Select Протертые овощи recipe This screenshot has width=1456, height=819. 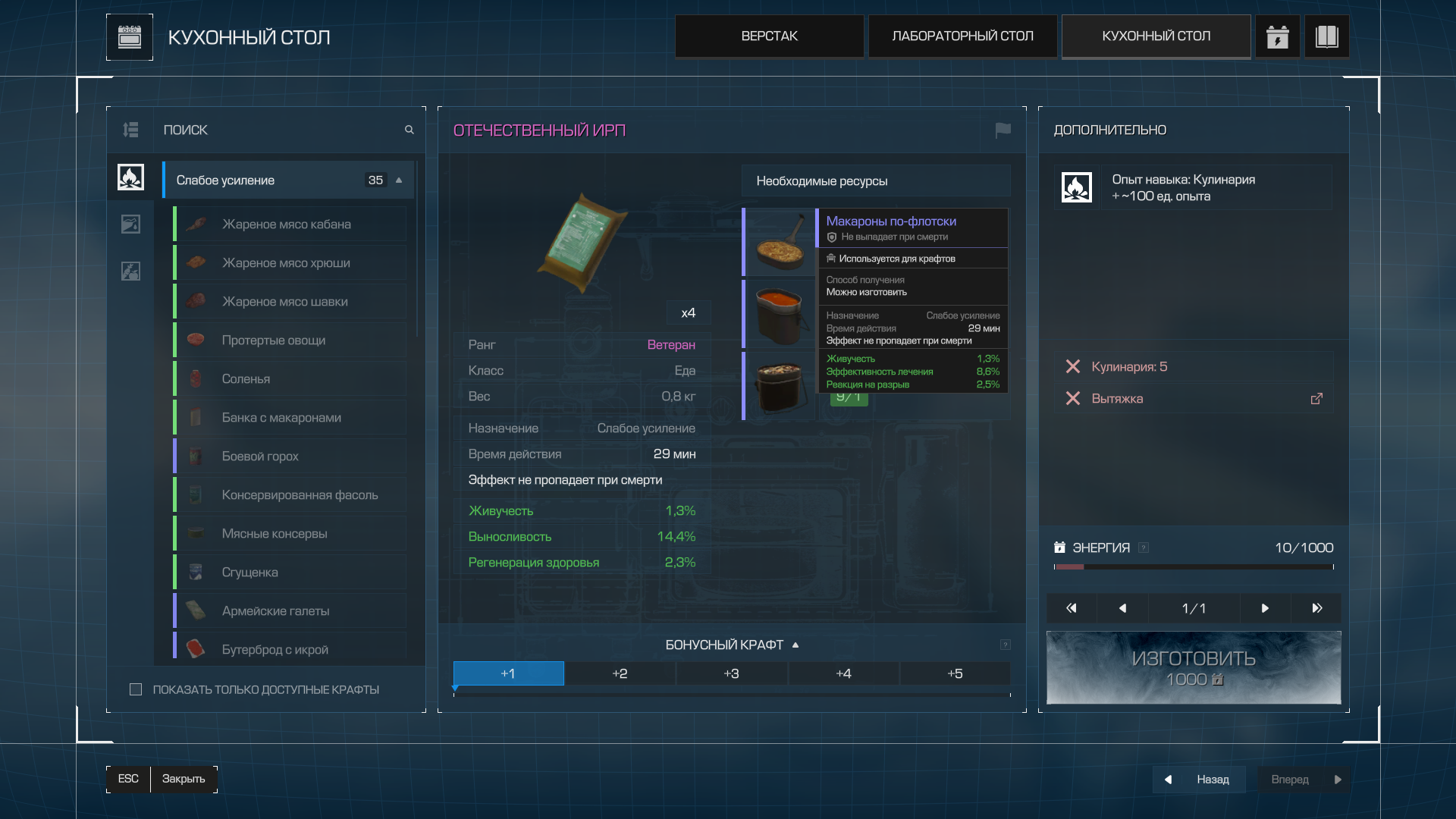[290, 340]
